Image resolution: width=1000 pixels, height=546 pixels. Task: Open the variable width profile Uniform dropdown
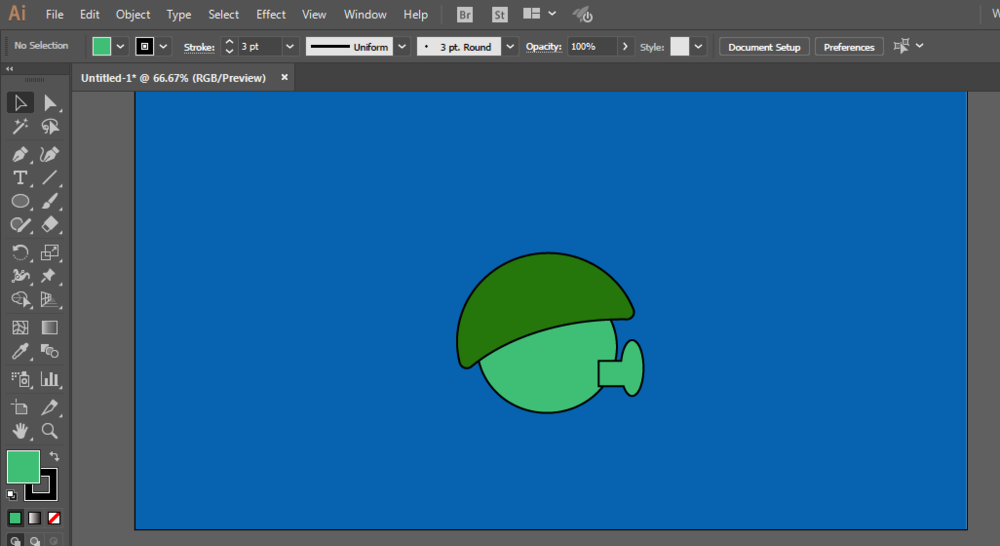(402, 47)
